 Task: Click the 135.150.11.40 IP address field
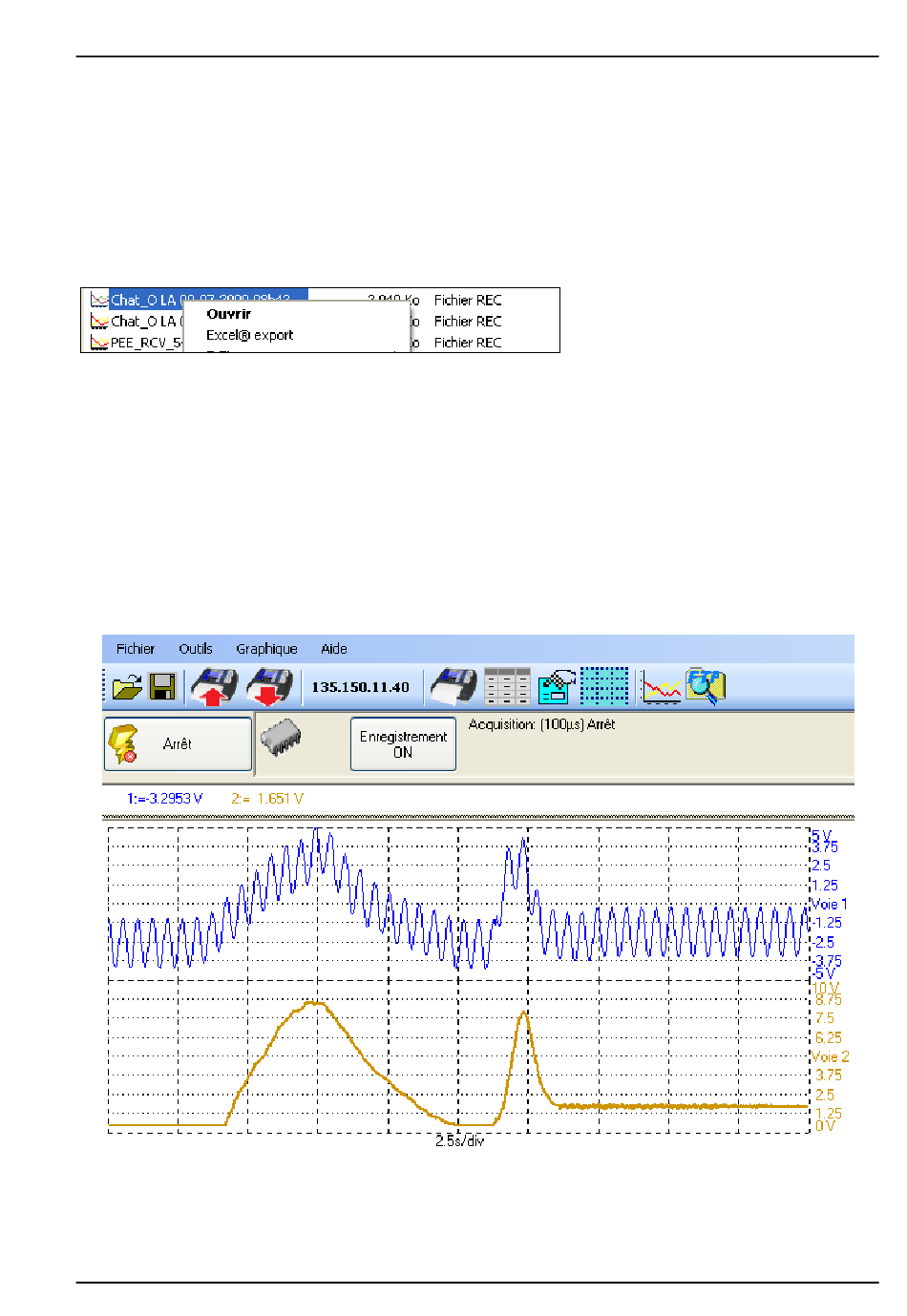360,687
